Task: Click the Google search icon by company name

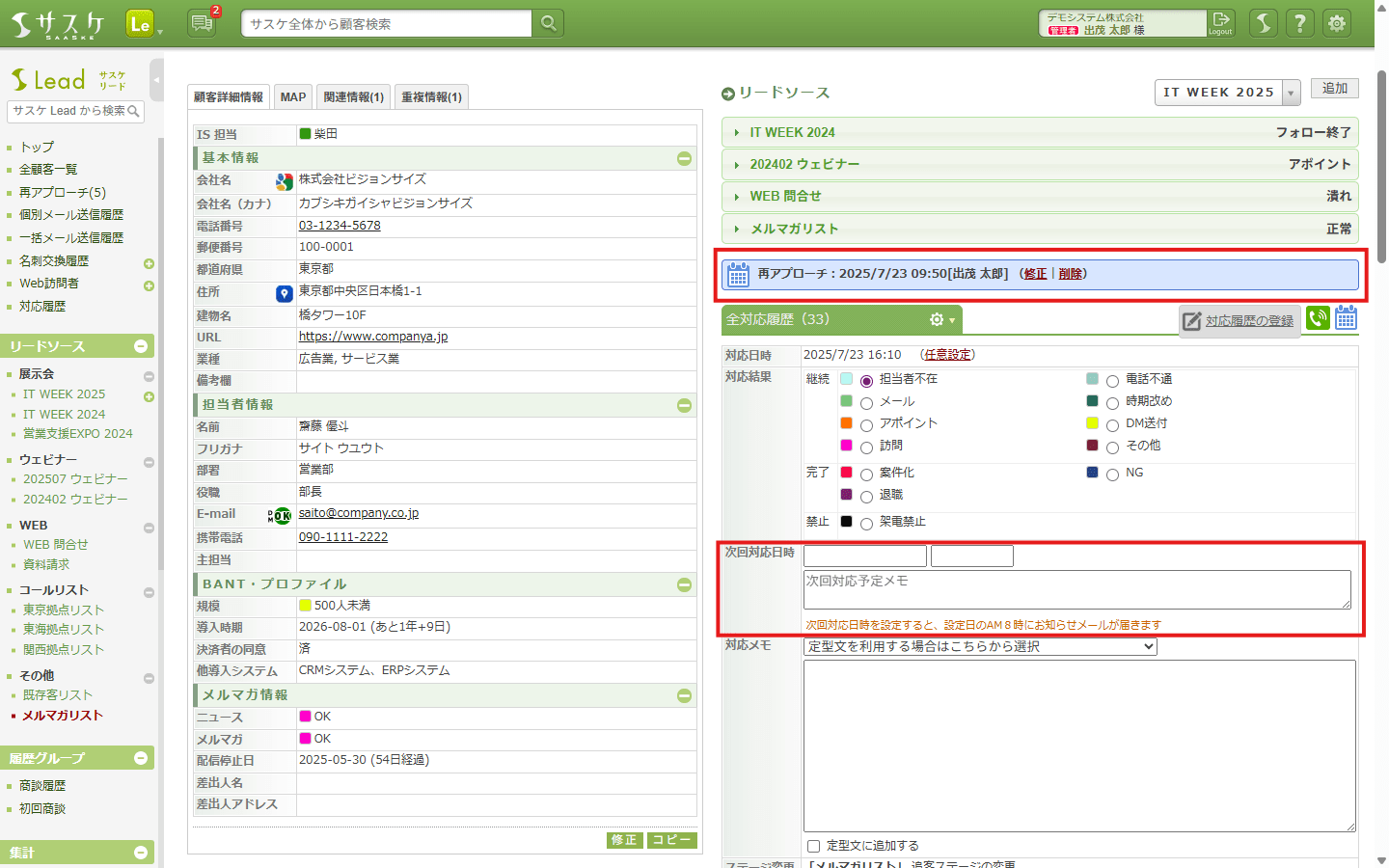Action: (x=284, y=181)
